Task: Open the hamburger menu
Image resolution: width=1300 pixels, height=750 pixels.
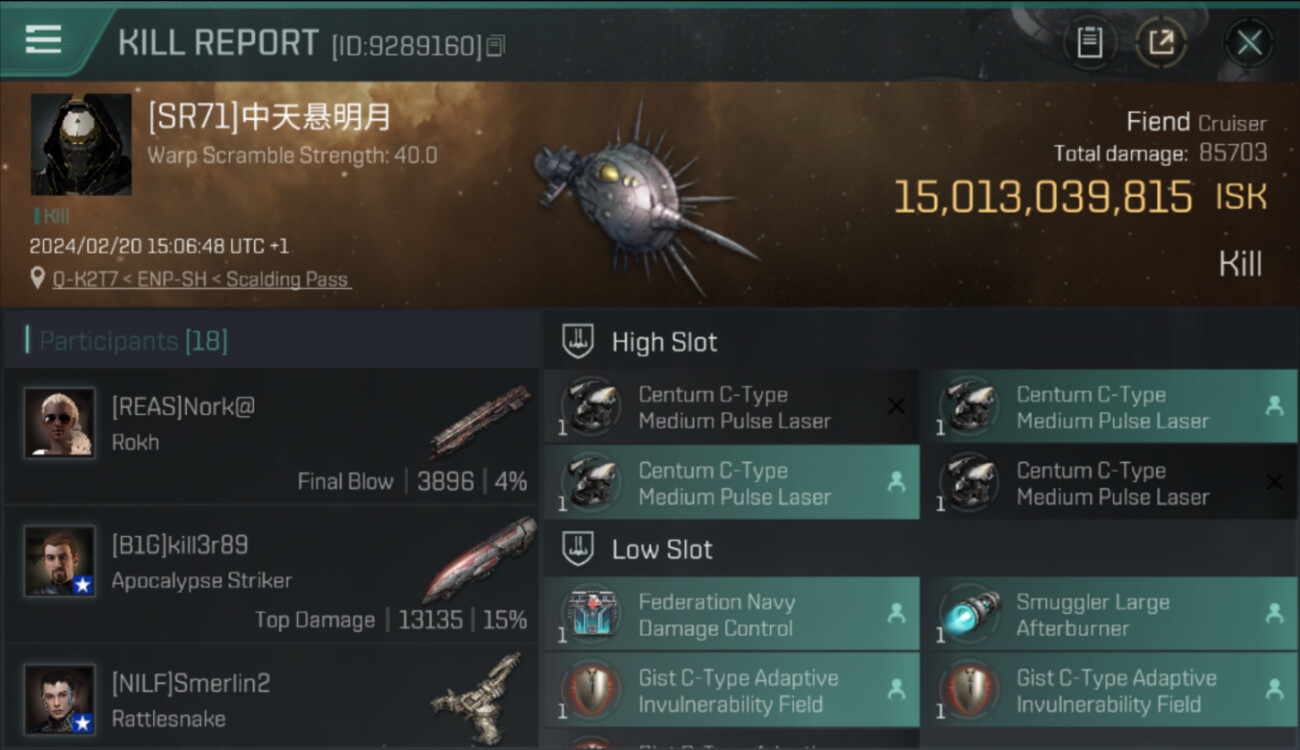Action: (44, 40)
